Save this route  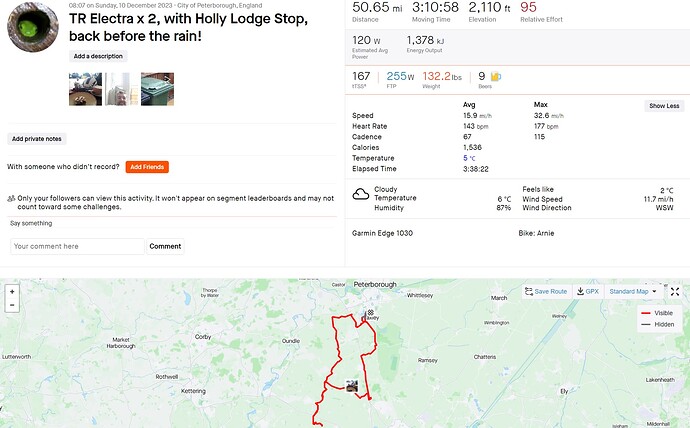(x=545, y=291)
